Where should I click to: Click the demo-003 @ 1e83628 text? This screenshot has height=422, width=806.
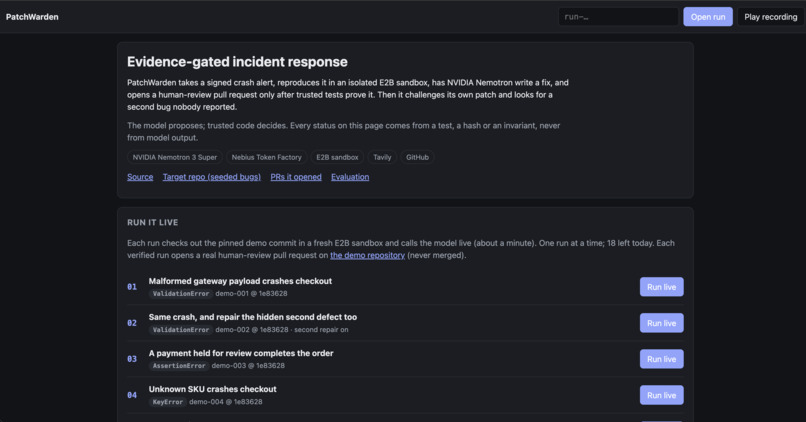click(248, 365)
